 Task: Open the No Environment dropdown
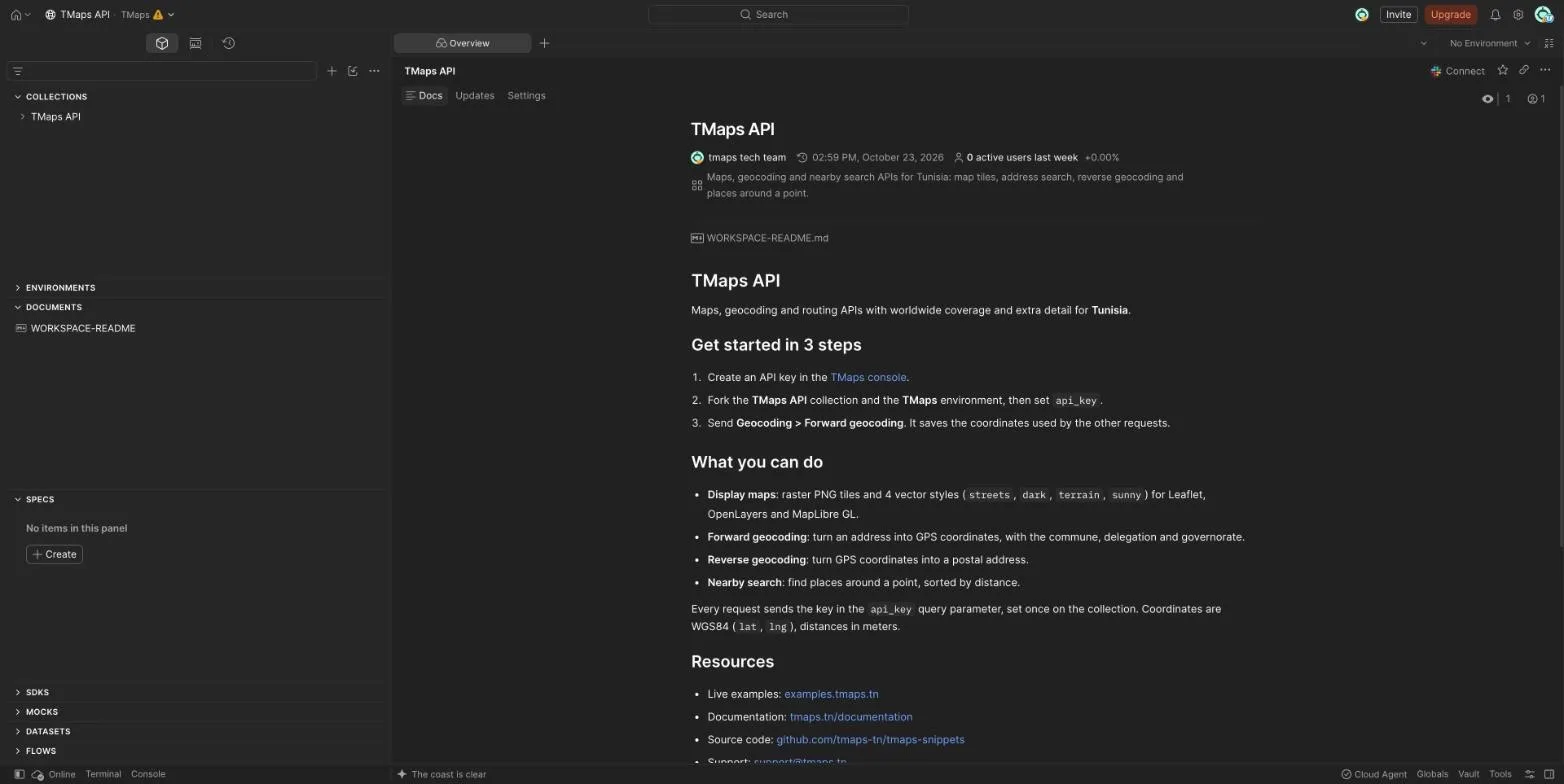click(1490, 43)
